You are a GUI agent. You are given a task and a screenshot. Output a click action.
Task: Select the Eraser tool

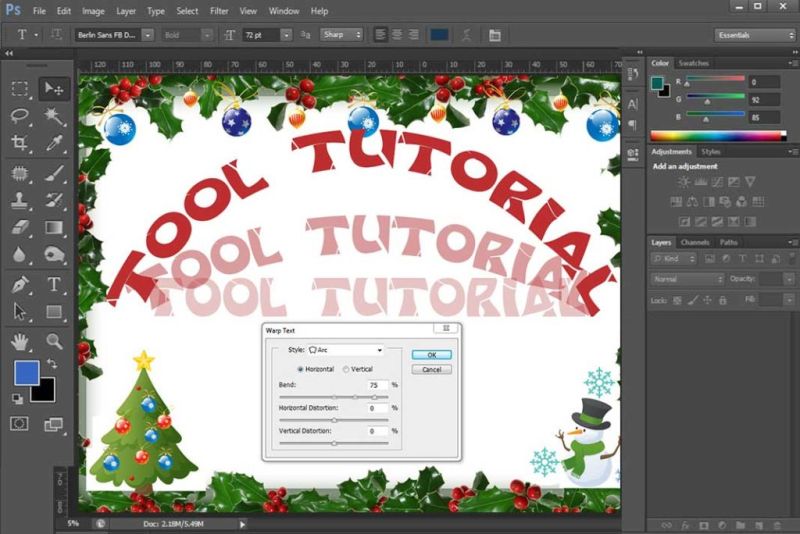[19, 227]
